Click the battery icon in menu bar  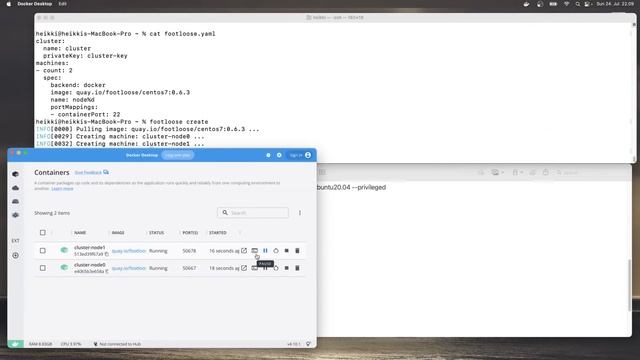[x=553, y=4]
